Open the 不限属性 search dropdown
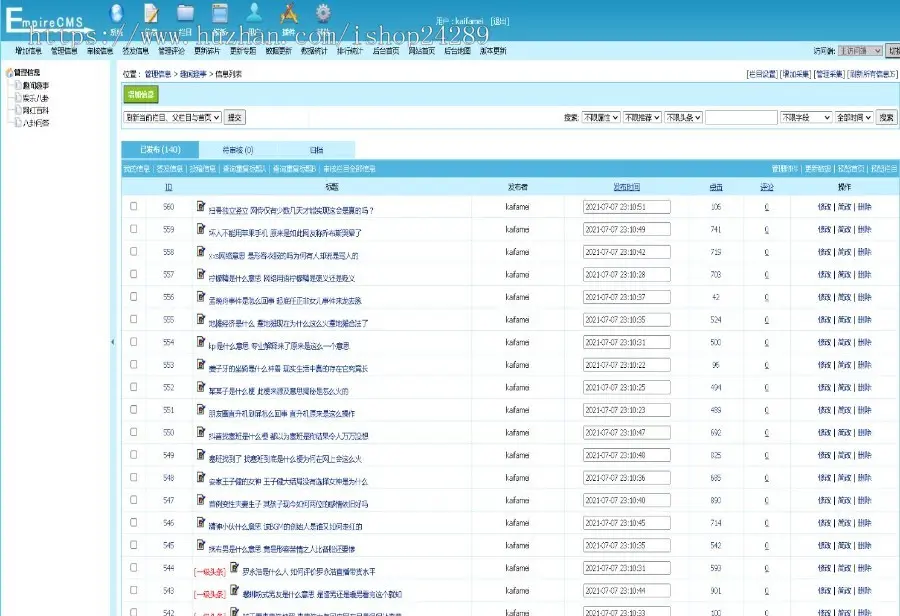 (x=600, y=118)
